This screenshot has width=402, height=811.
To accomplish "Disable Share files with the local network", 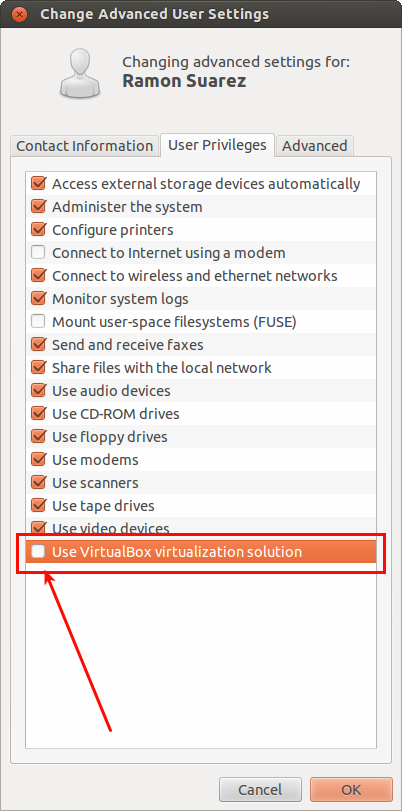I will pos(38,367).
